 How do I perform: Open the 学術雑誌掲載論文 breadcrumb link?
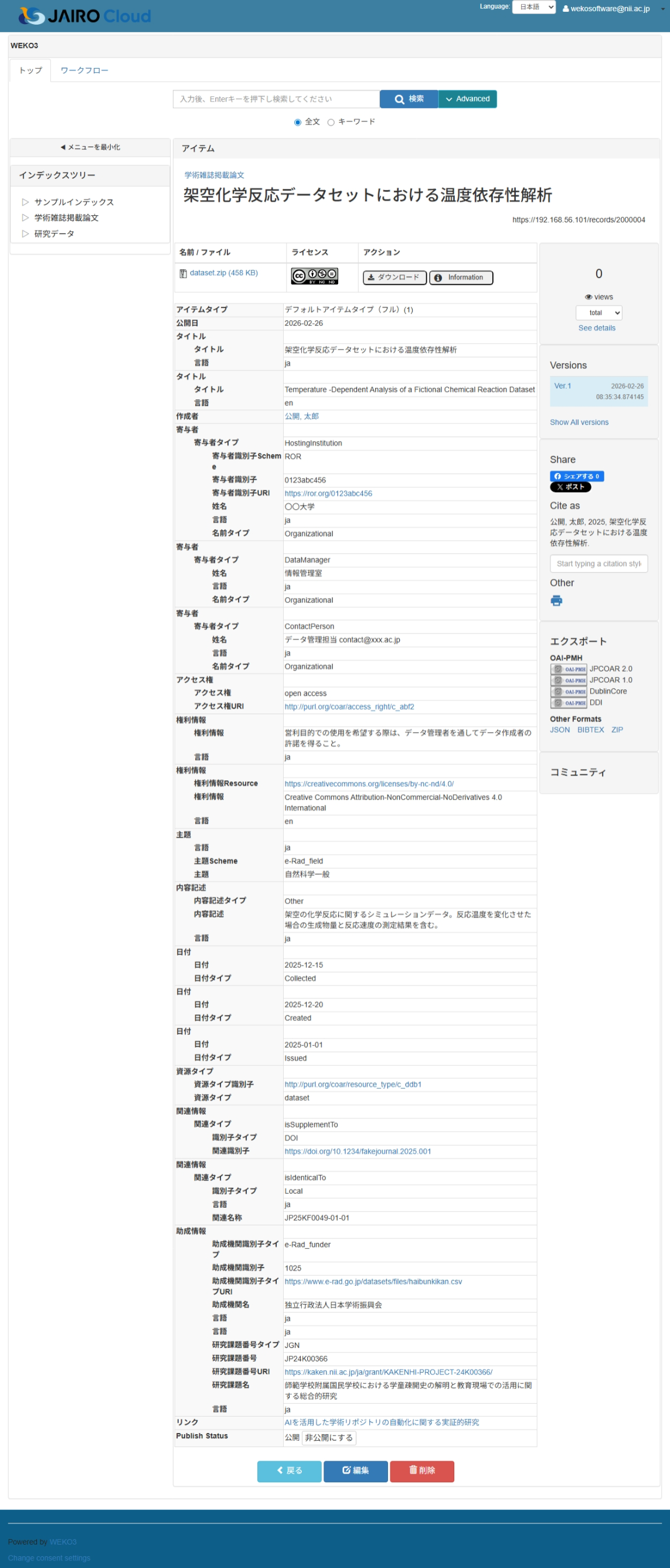(x=215, y=175)
